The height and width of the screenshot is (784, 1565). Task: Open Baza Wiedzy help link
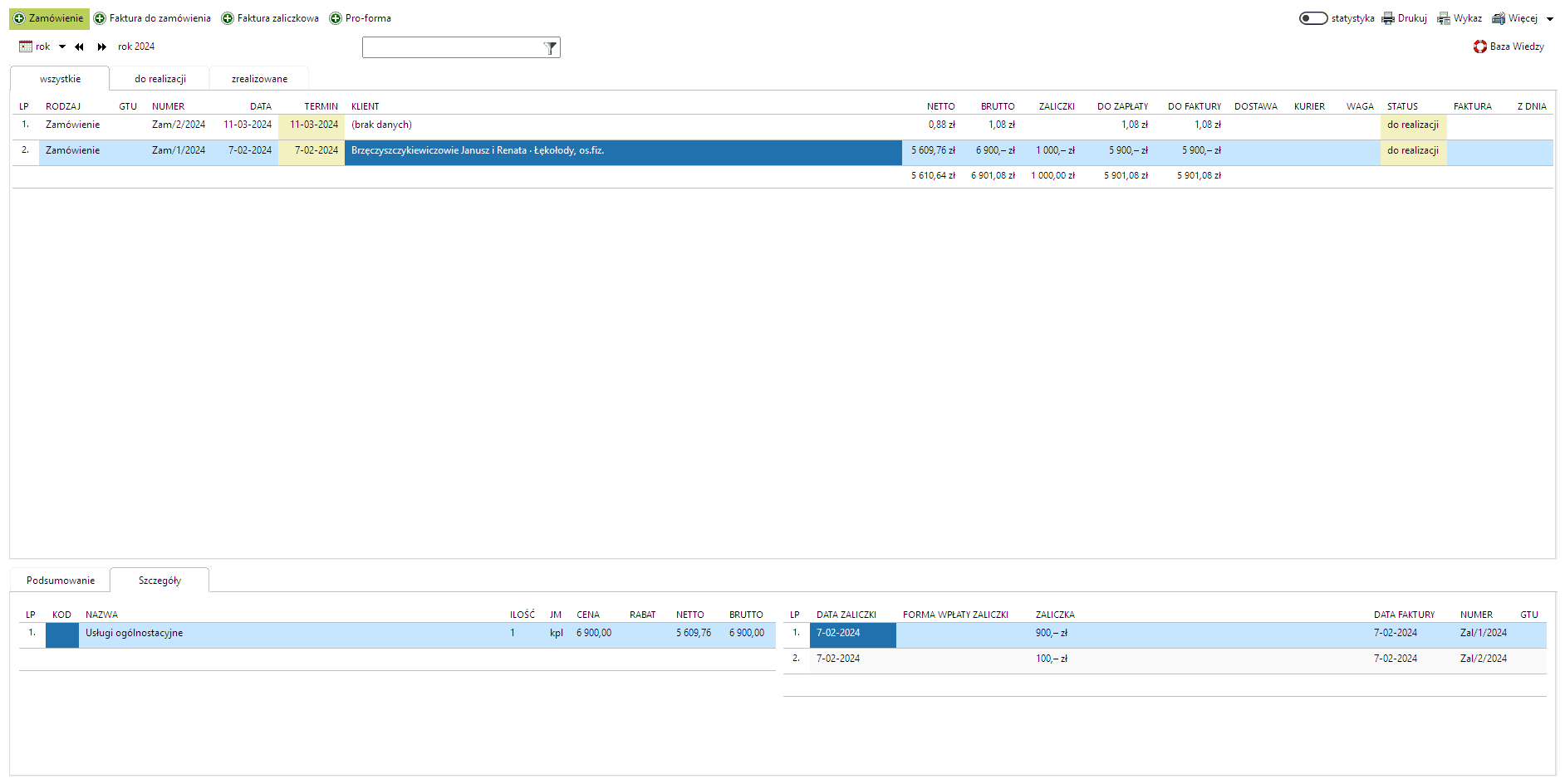1509,47
